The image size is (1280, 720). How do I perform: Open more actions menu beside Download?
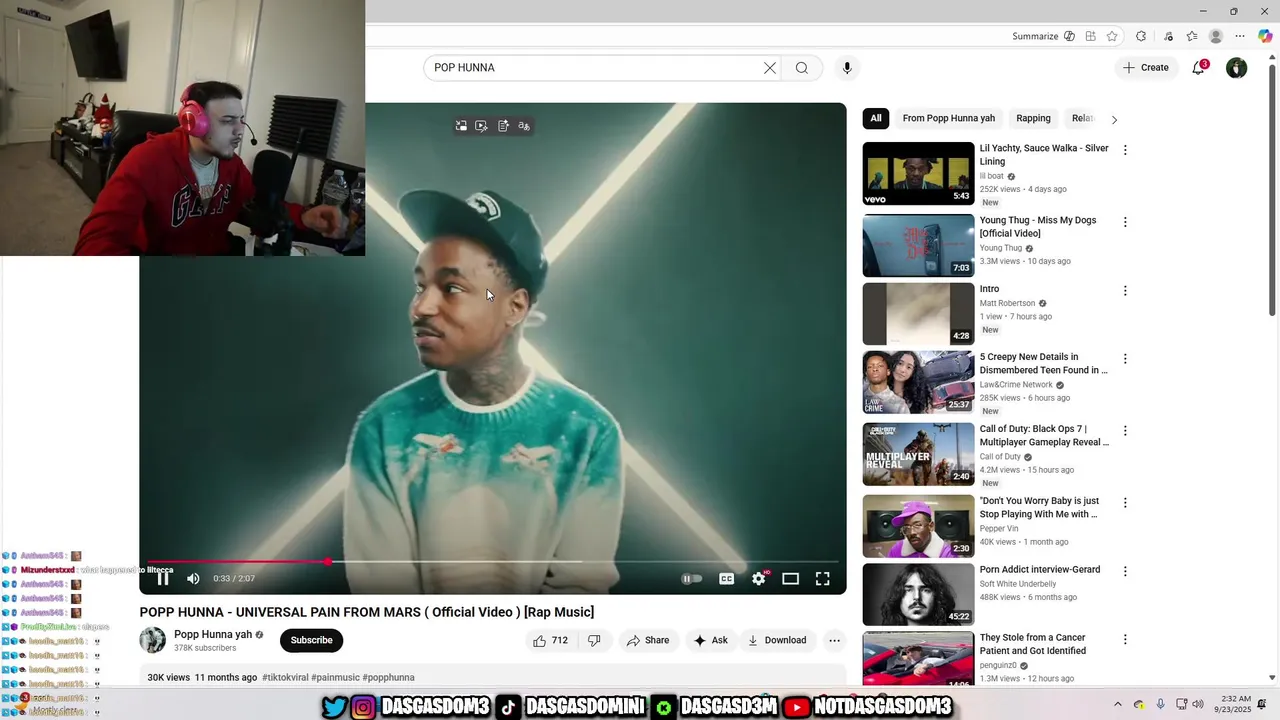point(834,640)
